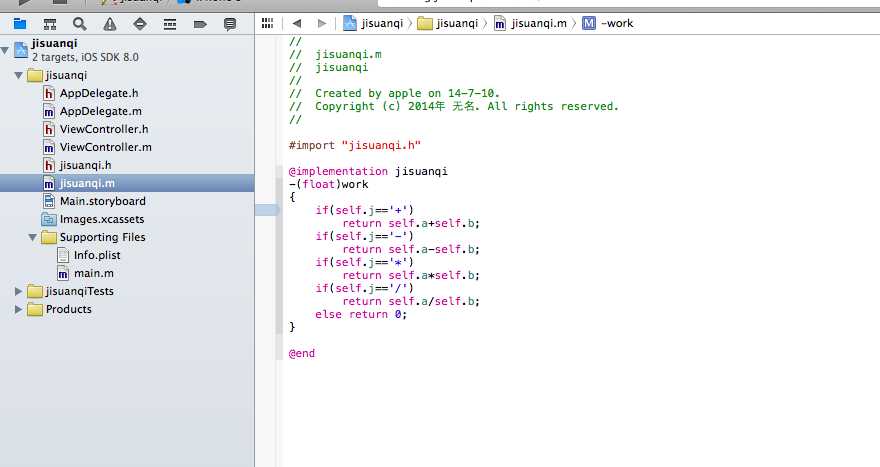
Task: Expand the Products group
Action: point(19,309)
